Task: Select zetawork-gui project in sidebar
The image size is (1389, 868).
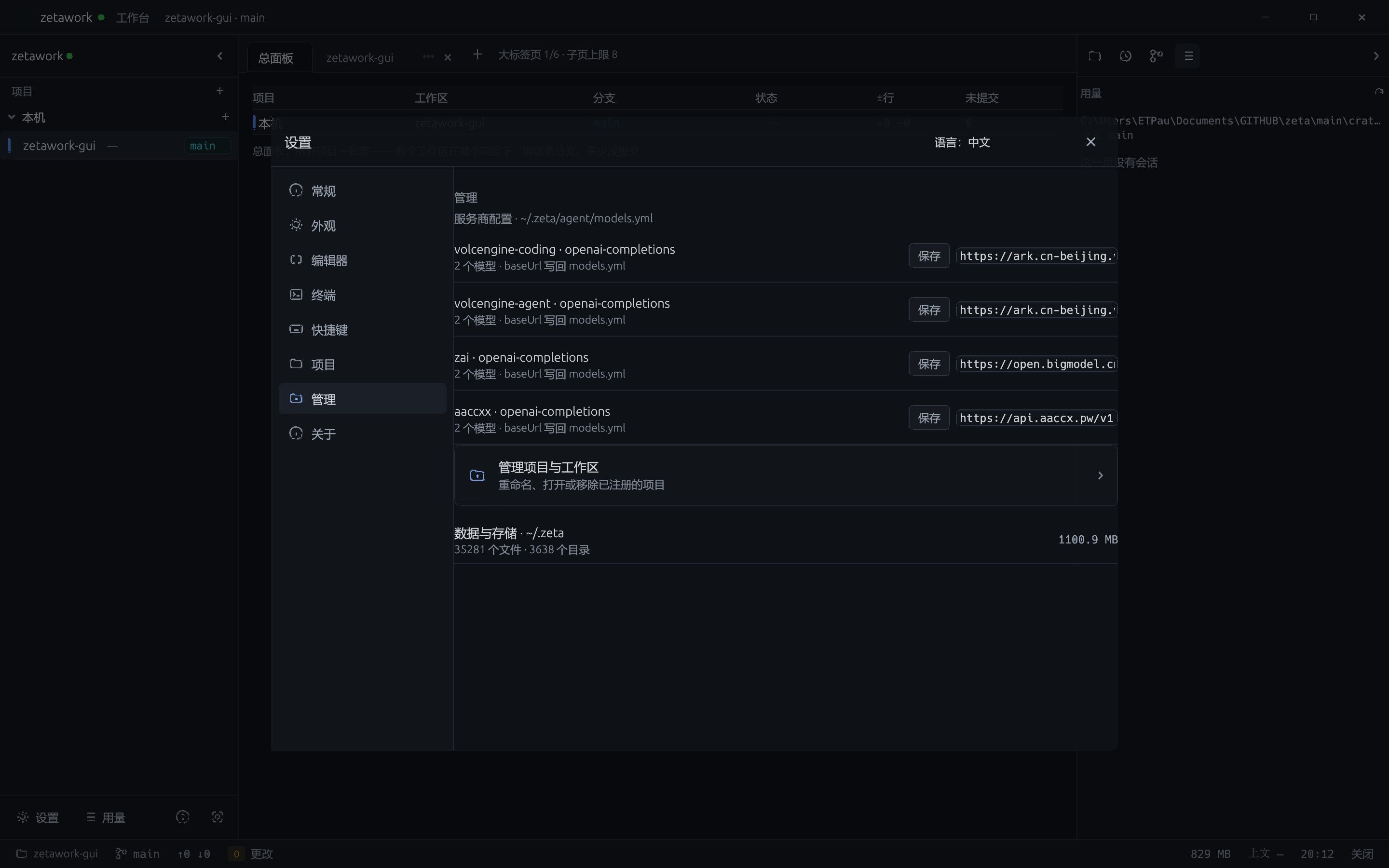Action: tap(119, 146)
